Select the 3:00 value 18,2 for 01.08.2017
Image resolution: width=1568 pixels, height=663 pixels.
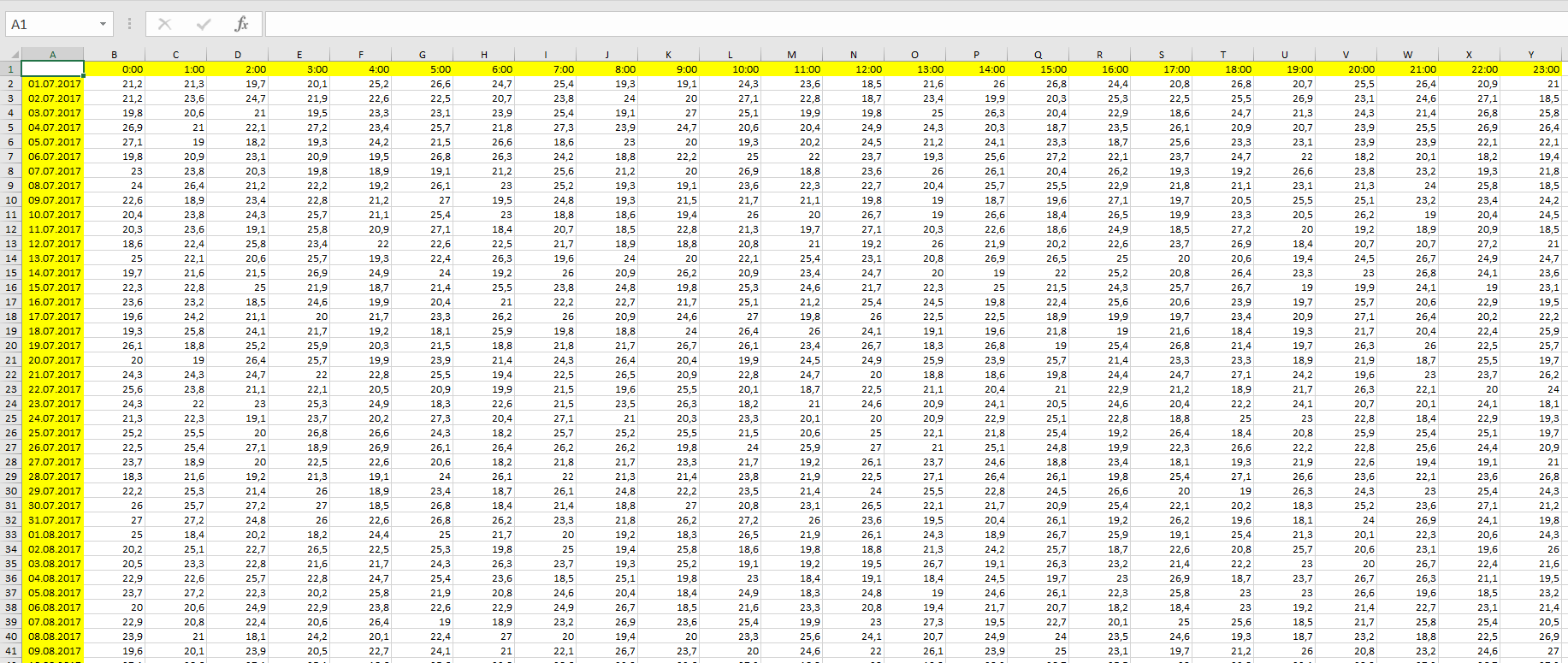(299, 535)
